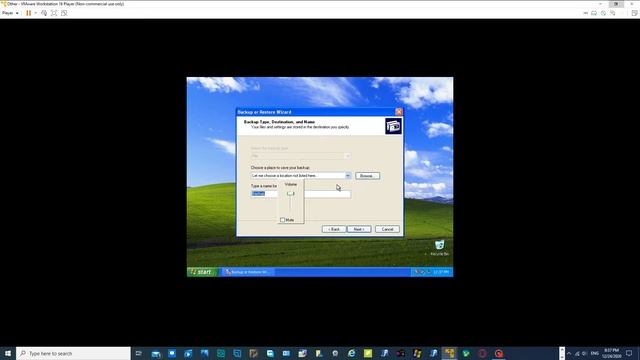640x360 pixels.
Task: Pause the virtual machine with orange pause icon
Action: [29, 13]
